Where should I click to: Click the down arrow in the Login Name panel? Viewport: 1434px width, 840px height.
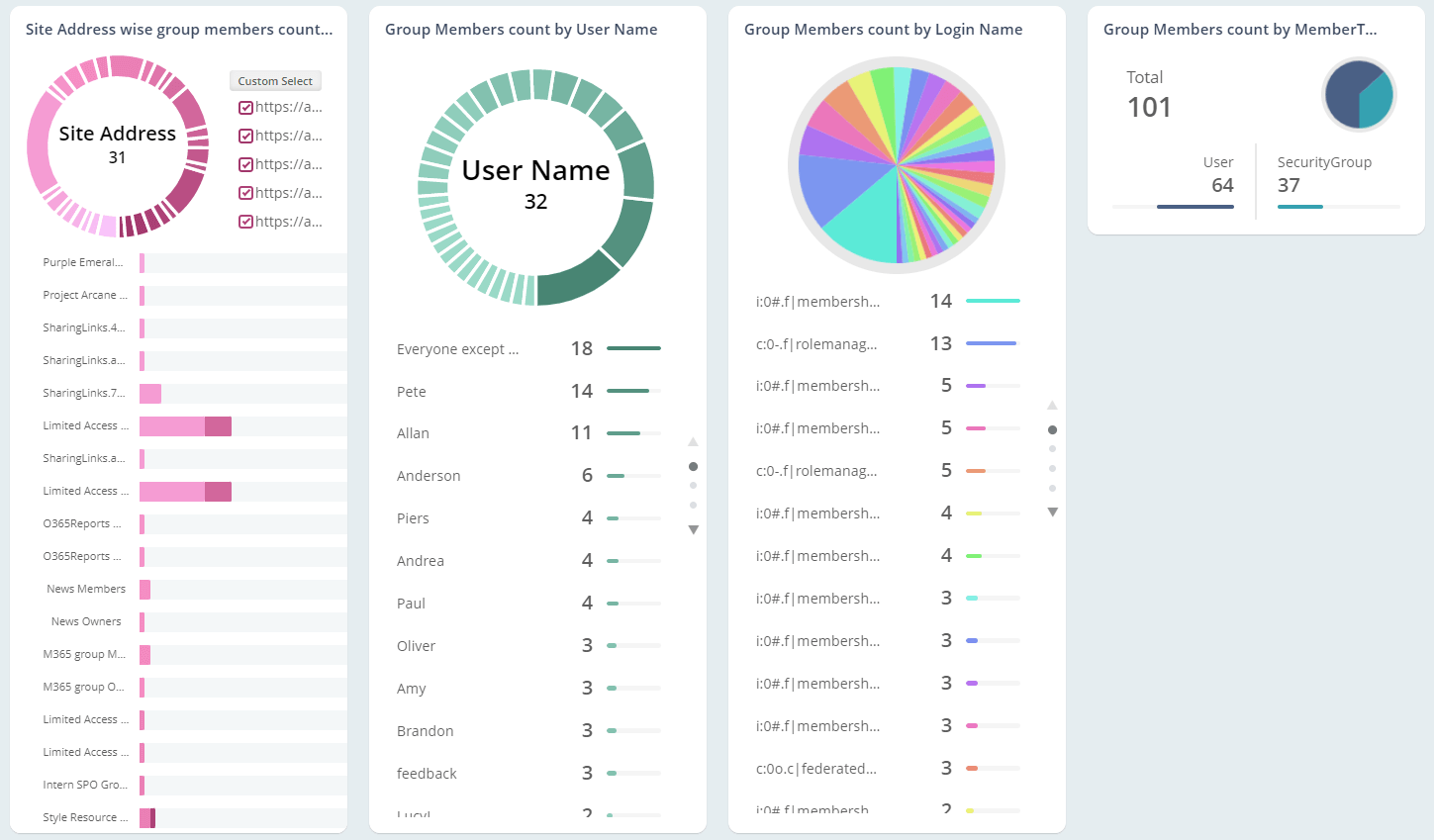point(1052,513)
